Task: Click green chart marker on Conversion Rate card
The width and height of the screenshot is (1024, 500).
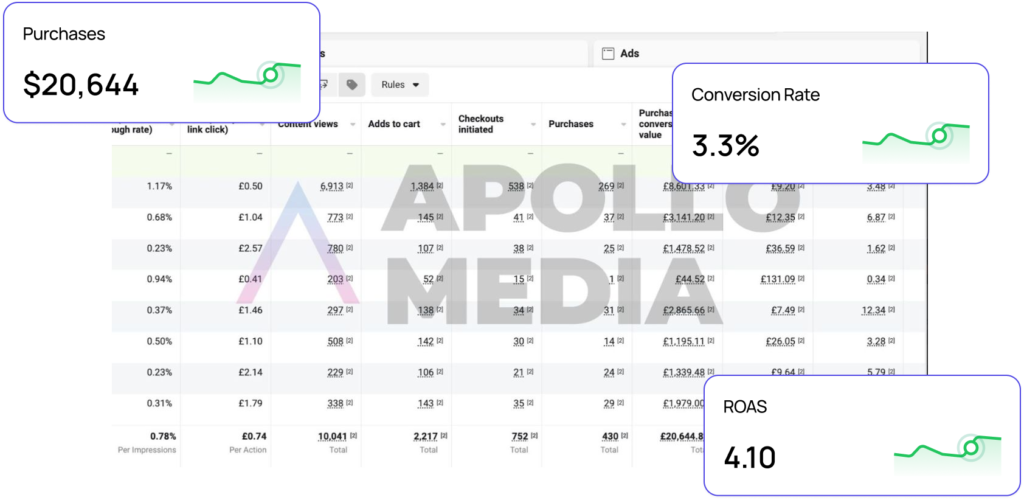Action: tap(938, 135)
